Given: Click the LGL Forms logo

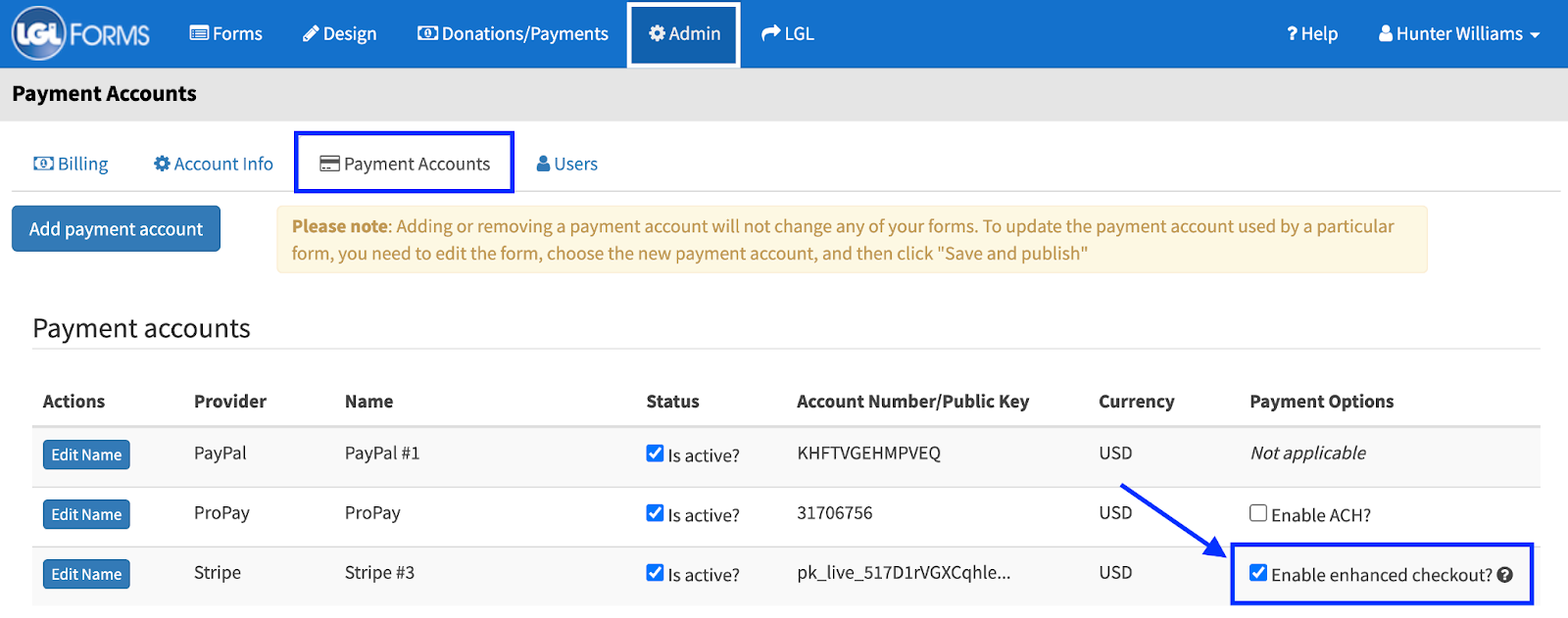Looking at the screenshot, I should 81,34.
